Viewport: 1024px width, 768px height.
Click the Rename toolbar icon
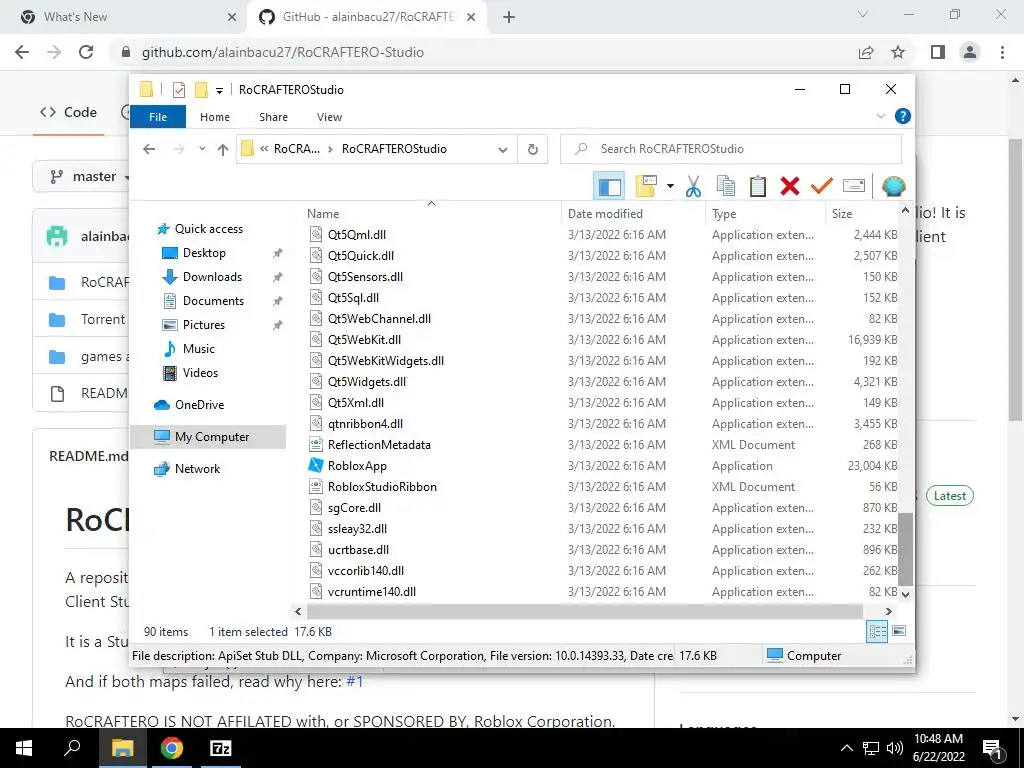pos(854,187)
